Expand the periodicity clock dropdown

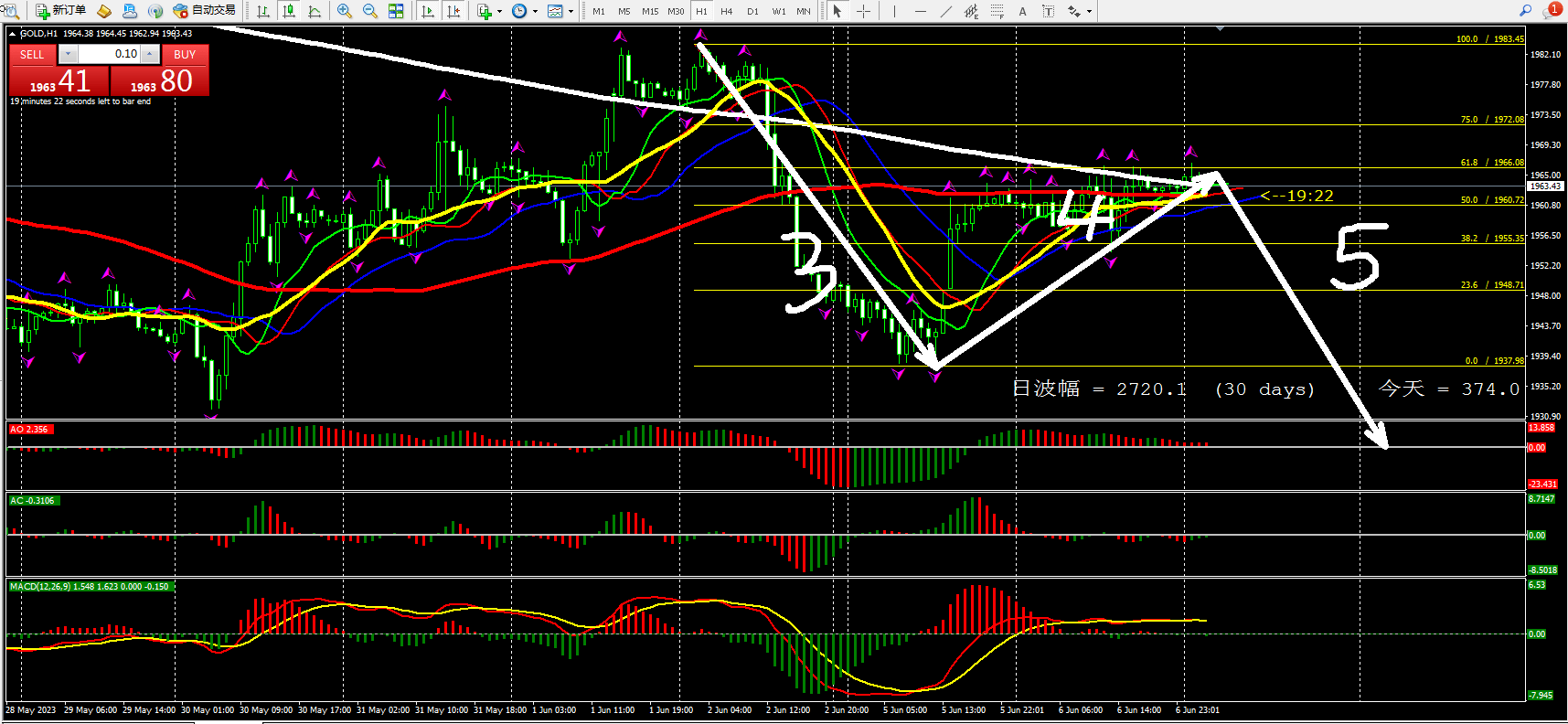535,12
